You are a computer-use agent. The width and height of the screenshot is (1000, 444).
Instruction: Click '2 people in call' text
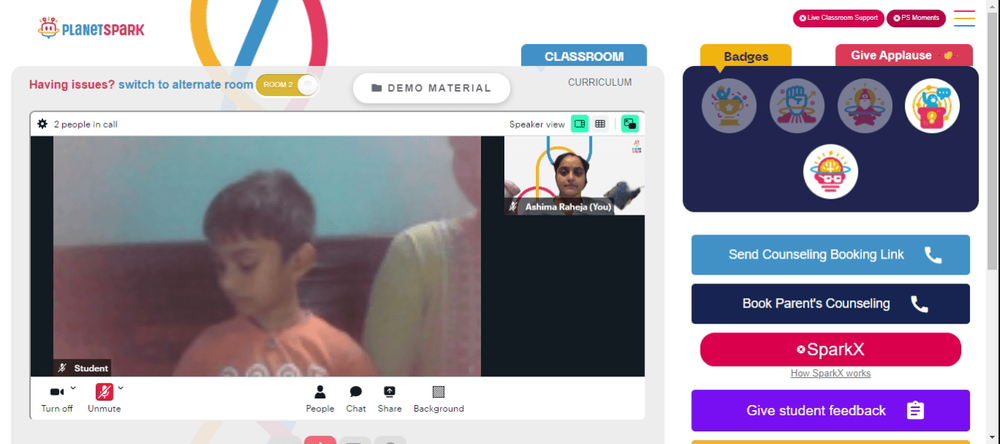(x=85, y=124)
